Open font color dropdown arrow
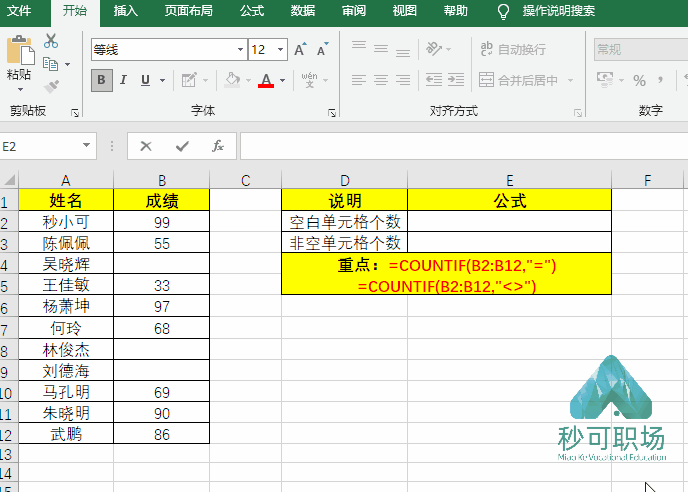The image size is (688, 492). [x=282, y=80]
